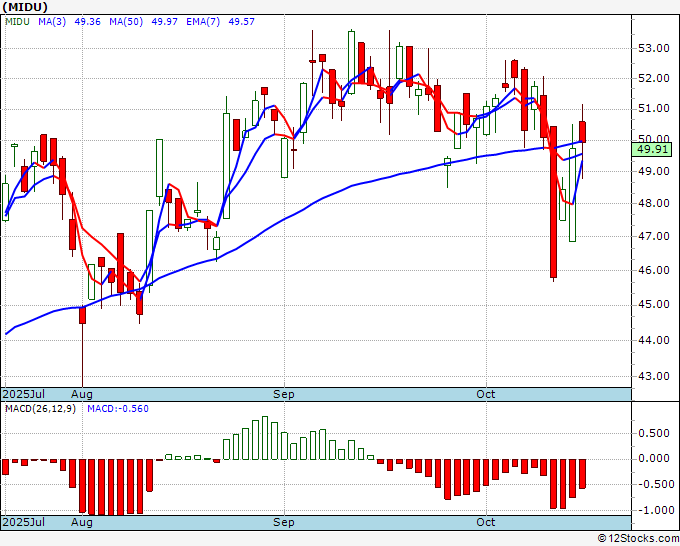
Task: Click the Aug label on price chart axis
Action: (82, 394)
